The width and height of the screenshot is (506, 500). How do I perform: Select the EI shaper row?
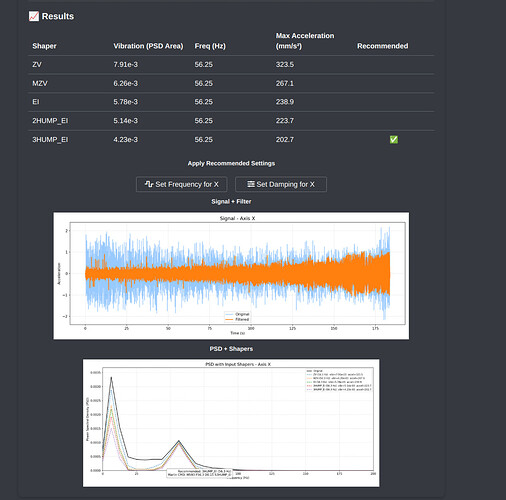tap(231, 102)
